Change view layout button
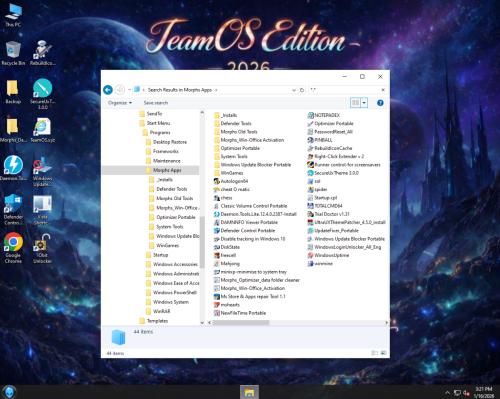500x399 pixels. (355, 103)
